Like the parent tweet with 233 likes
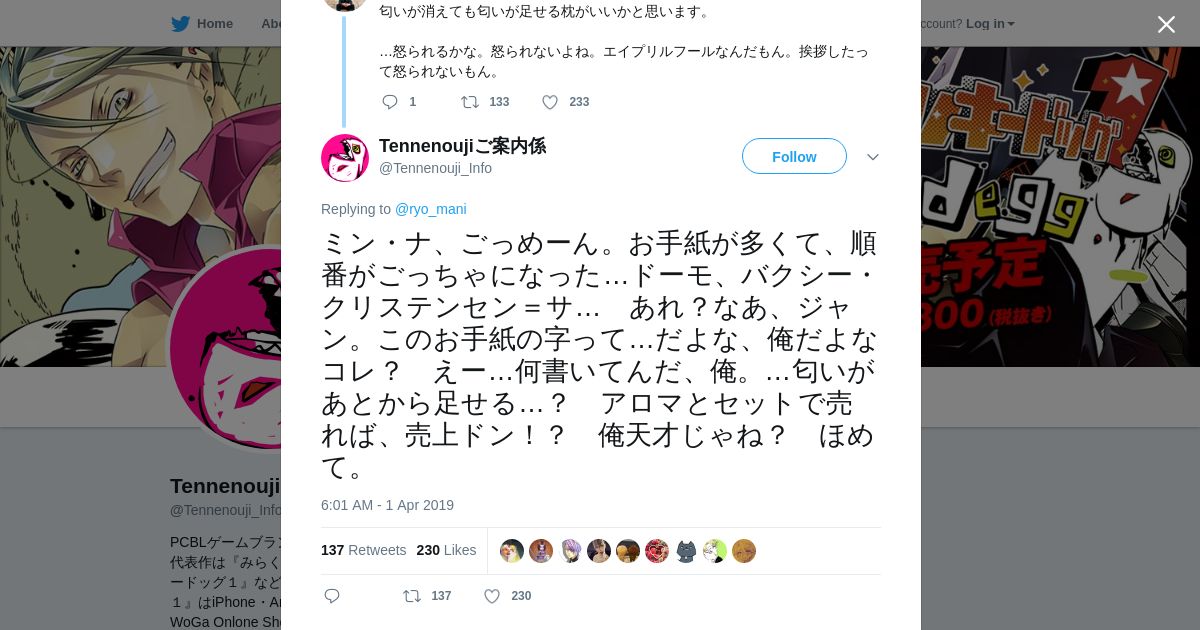The height and width of the screenshot is (630, 1200). click(x=550, y=102)
